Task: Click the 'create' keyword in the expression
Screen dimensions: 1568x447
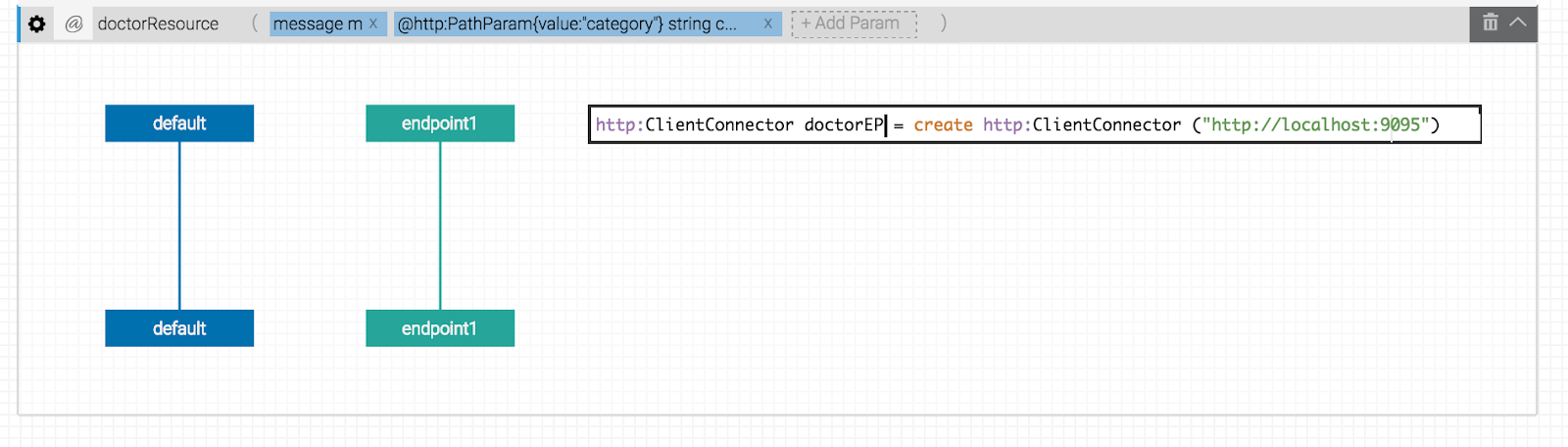Action: pos(943,124)
